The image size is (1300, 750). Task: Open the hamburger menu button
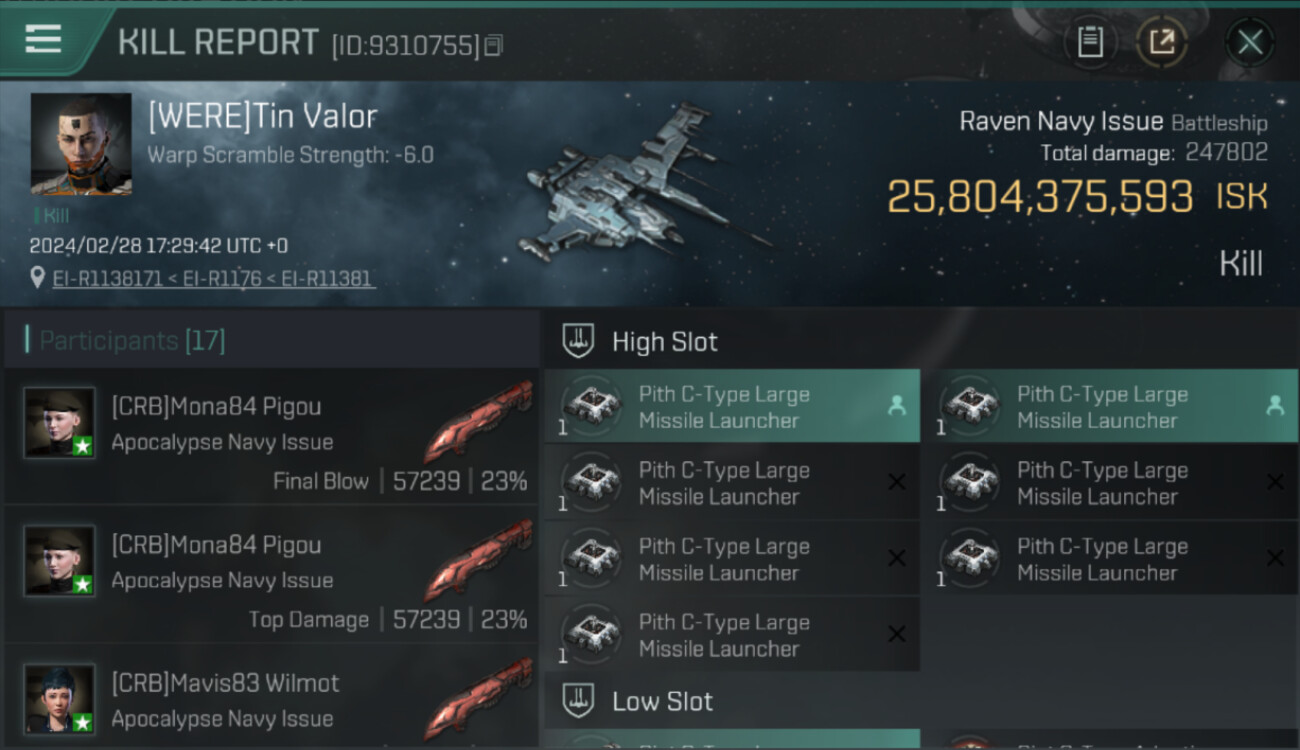[x=43, y=39]
